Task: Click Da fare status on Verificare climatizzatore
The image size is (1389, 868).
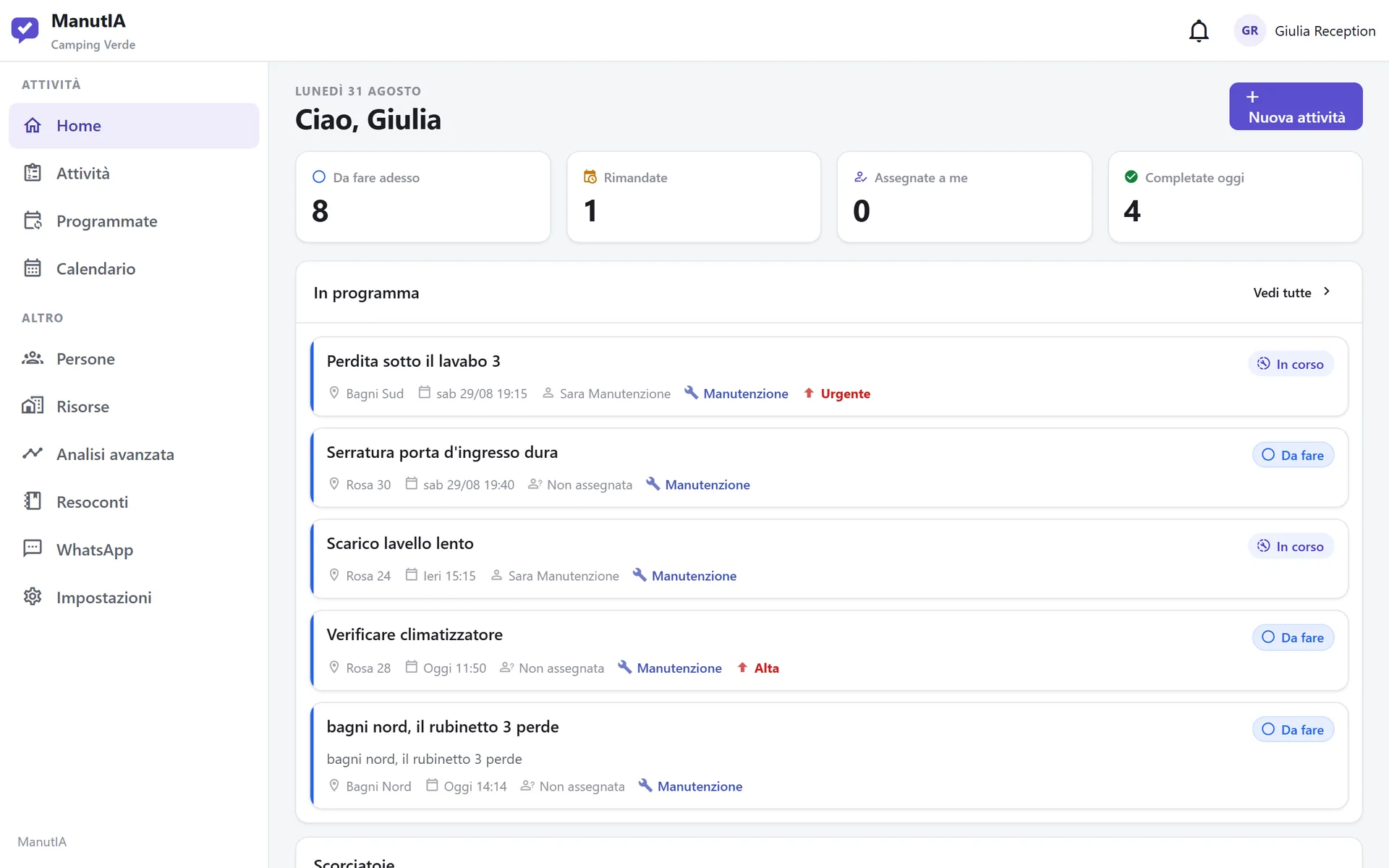Action: pyautogui.click(x=1294, y=637)
